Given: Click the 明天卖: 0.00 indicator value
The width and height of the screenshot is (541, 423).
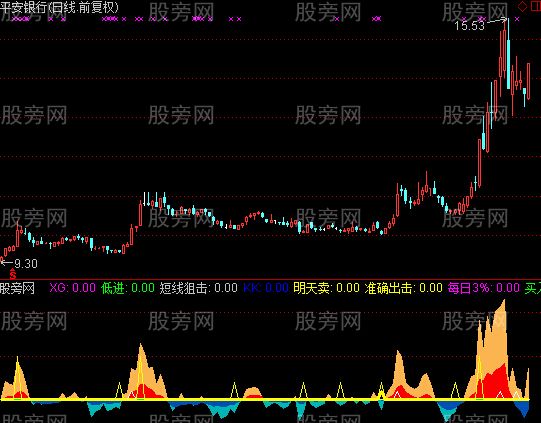Looking at the screenshot, I should click(x=326, y=288).
